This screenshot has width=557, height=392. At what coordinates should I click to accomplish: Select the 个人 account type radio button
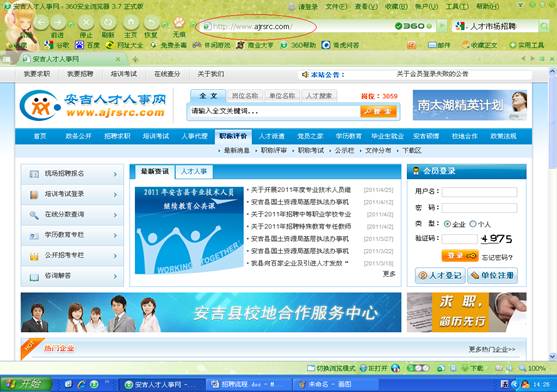point(472,224)
